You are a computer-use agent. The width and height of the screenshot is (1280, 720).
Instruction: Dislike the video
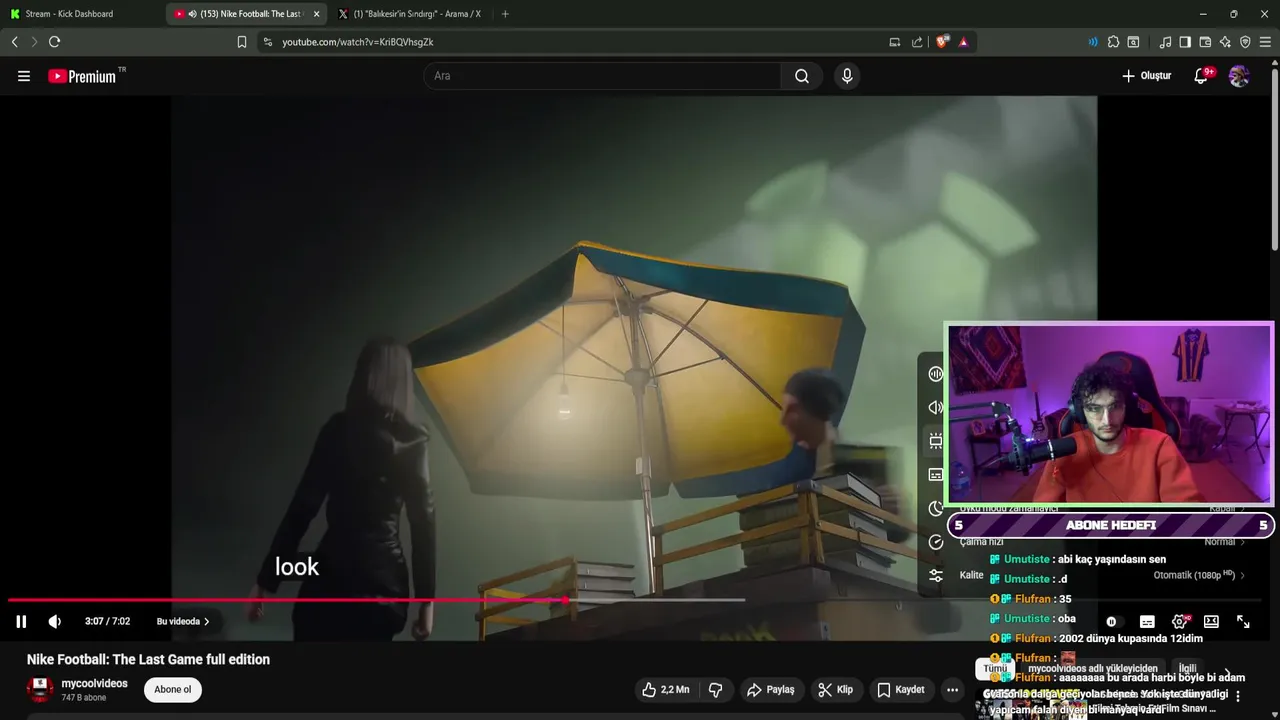(716, 689)
